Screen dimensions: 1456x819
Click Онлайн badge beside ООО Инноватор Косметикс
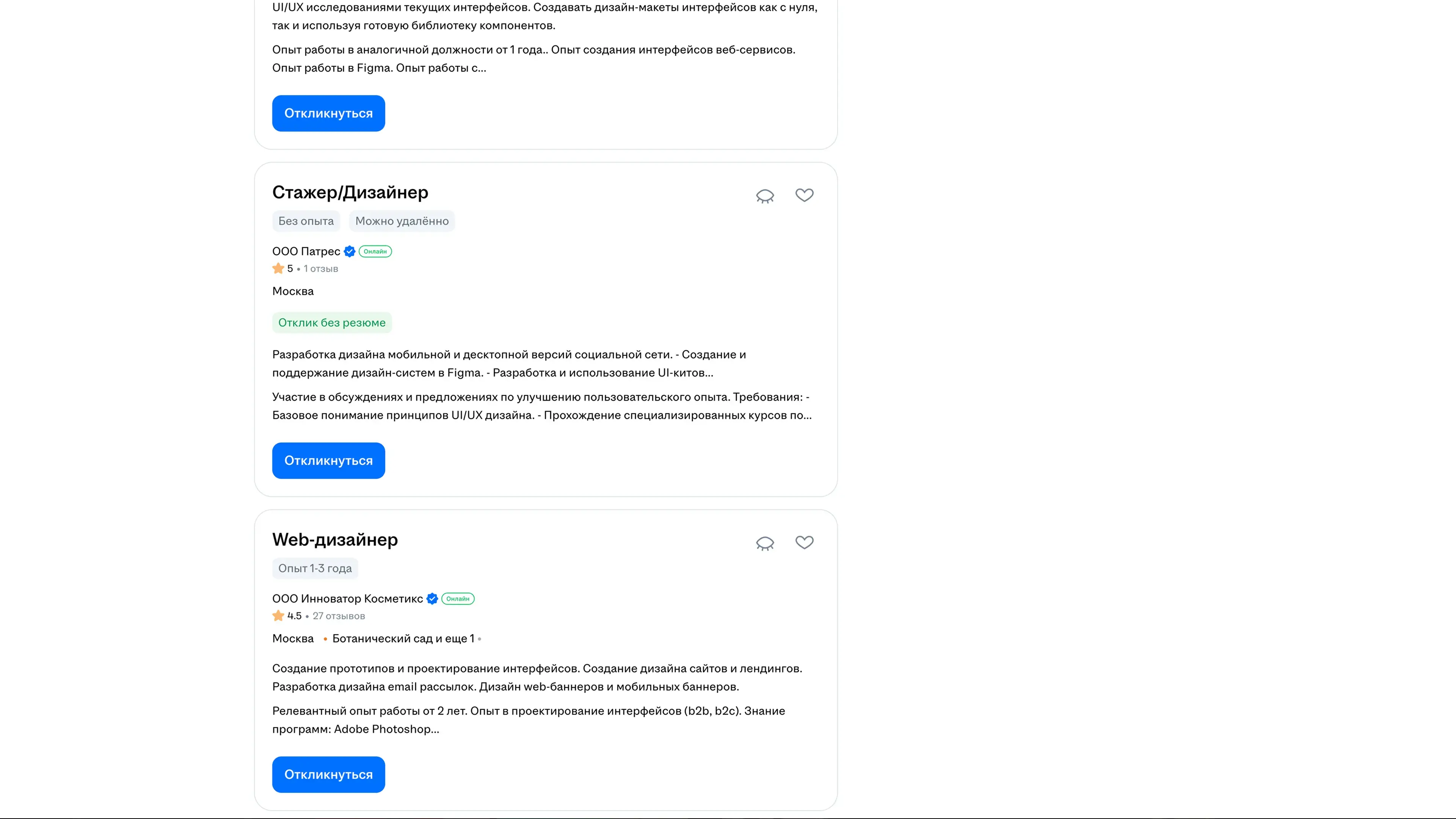point(458,599)
